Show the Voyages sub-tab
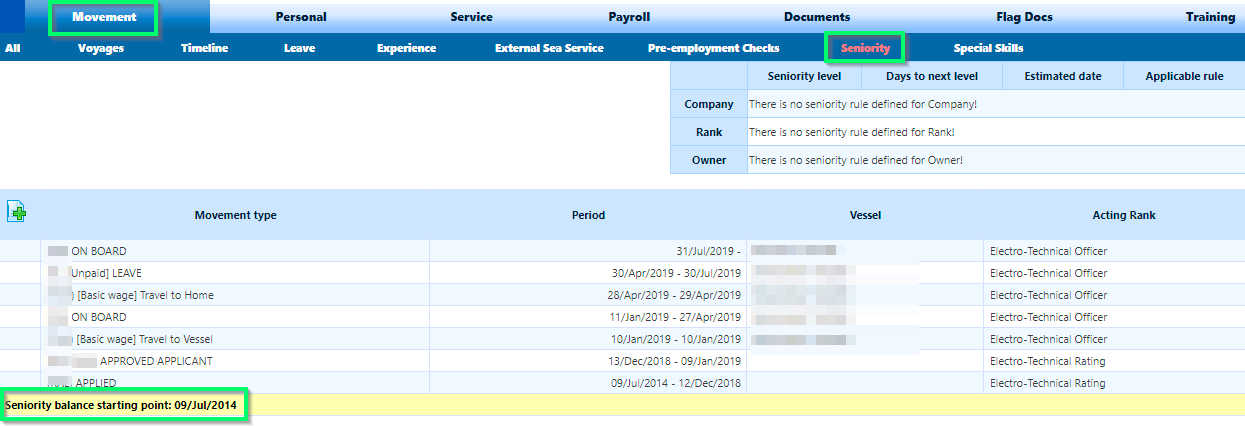This screenshot has width=1245, height=426. click(101, 48)
